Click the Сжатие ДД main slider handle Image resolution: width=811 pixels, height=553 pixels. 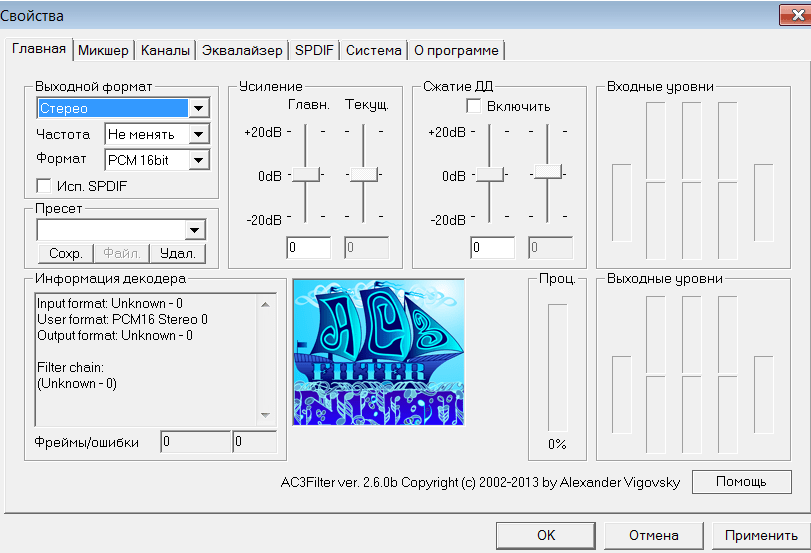click(x=489, y=174)
